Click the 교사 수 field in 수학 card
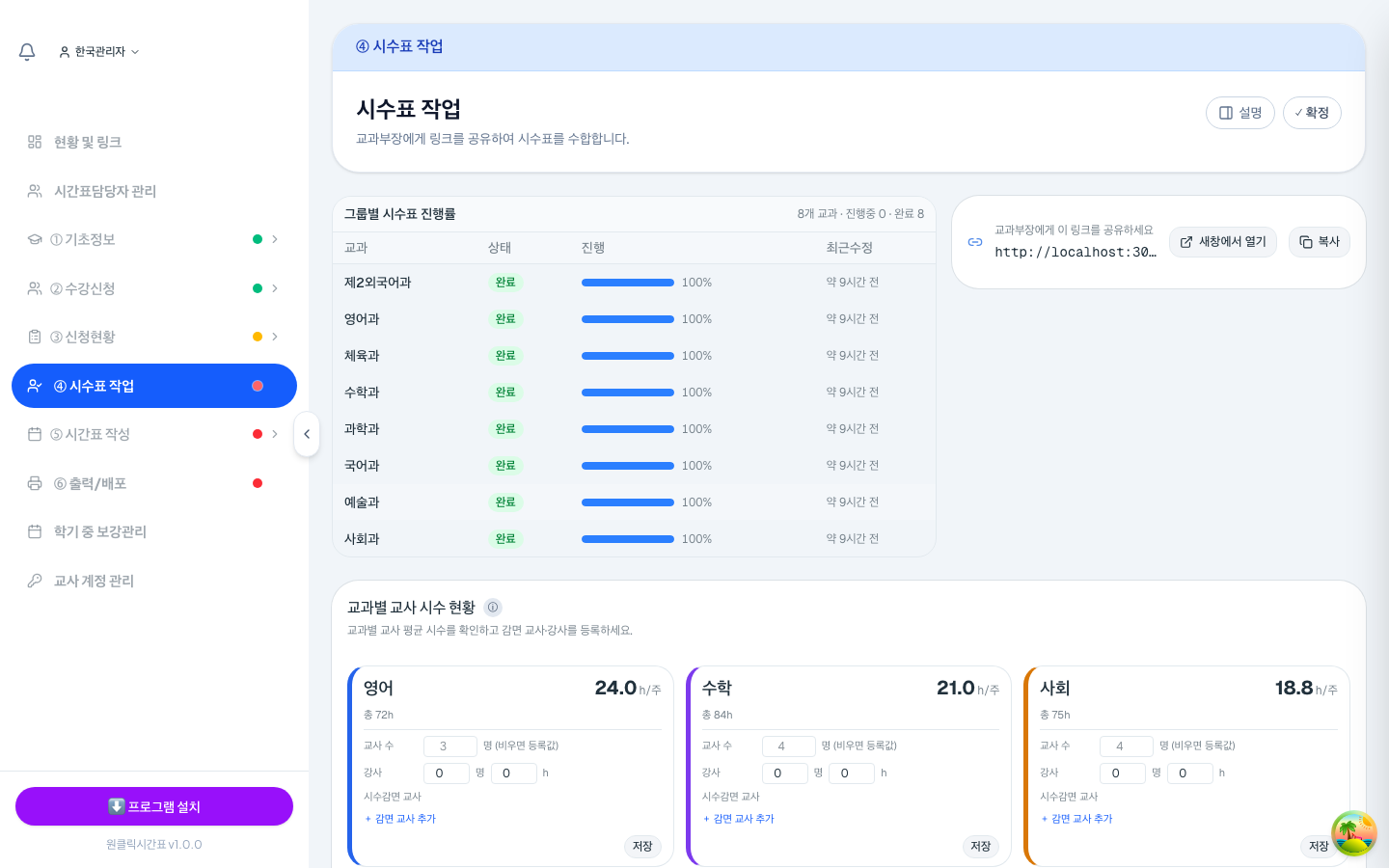The image size is (1389, 868). [x=789, y=746]
